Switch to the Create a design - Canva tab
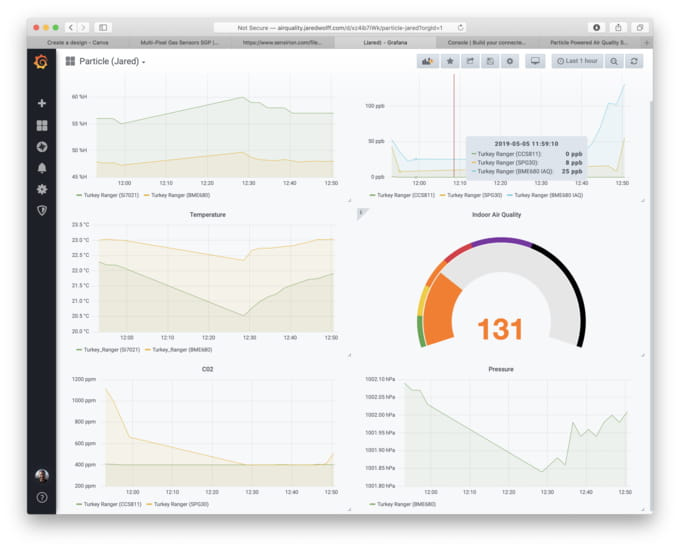 (78, 43)
